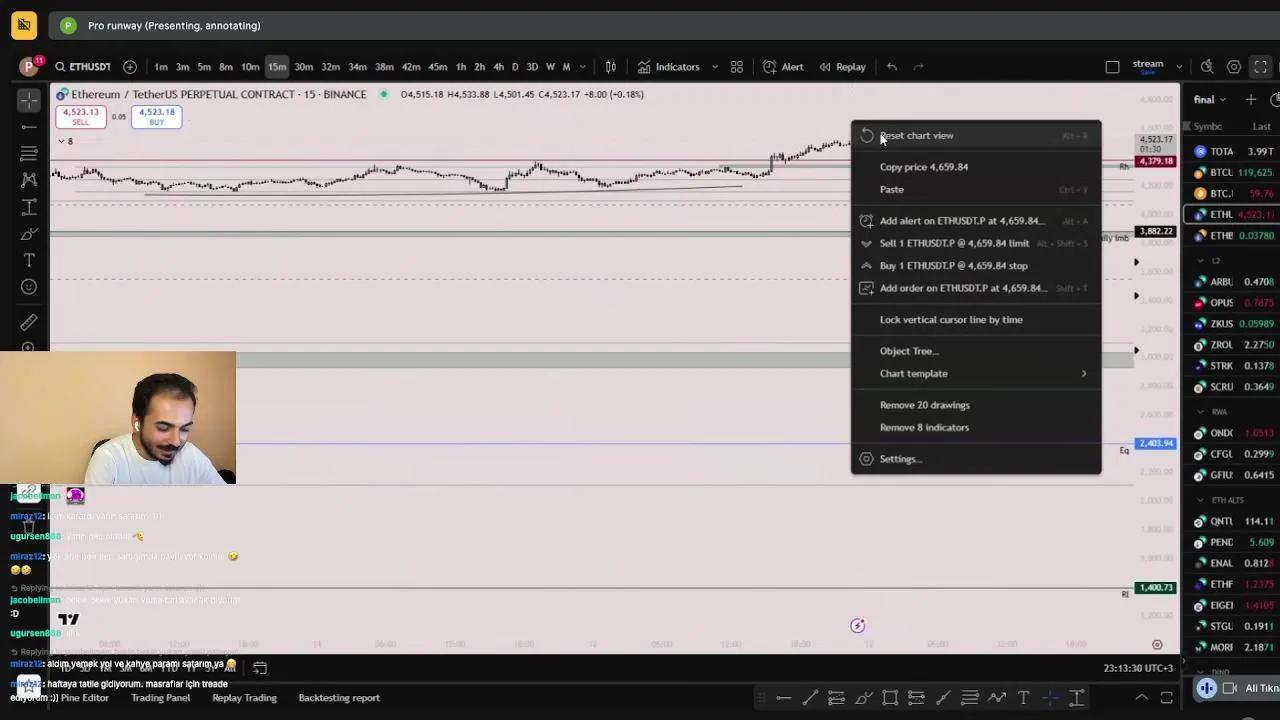The width and height of the screenshot is (1280, 720).
Task: Click the redo arrow icon
Action: tap(918, 67)
